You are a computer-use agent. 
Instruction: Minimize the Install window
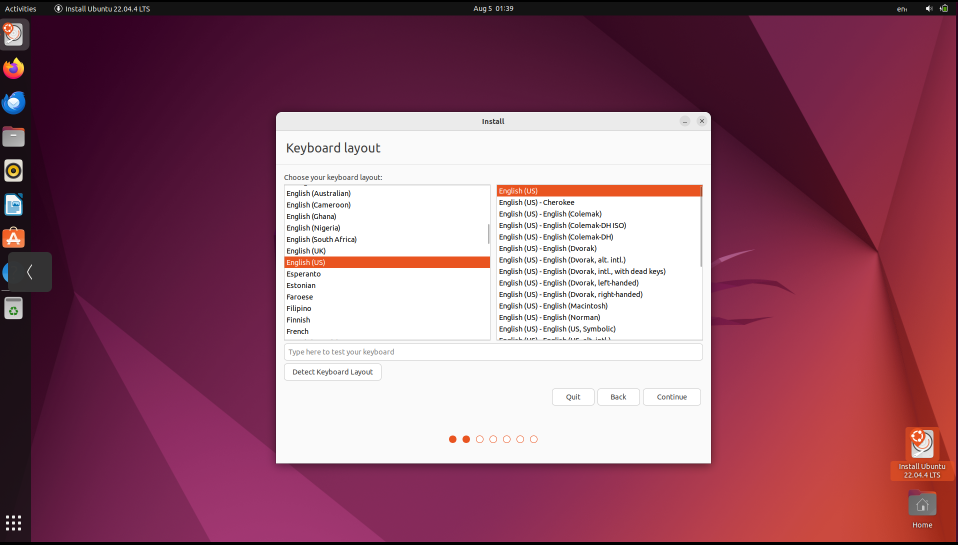685,121
